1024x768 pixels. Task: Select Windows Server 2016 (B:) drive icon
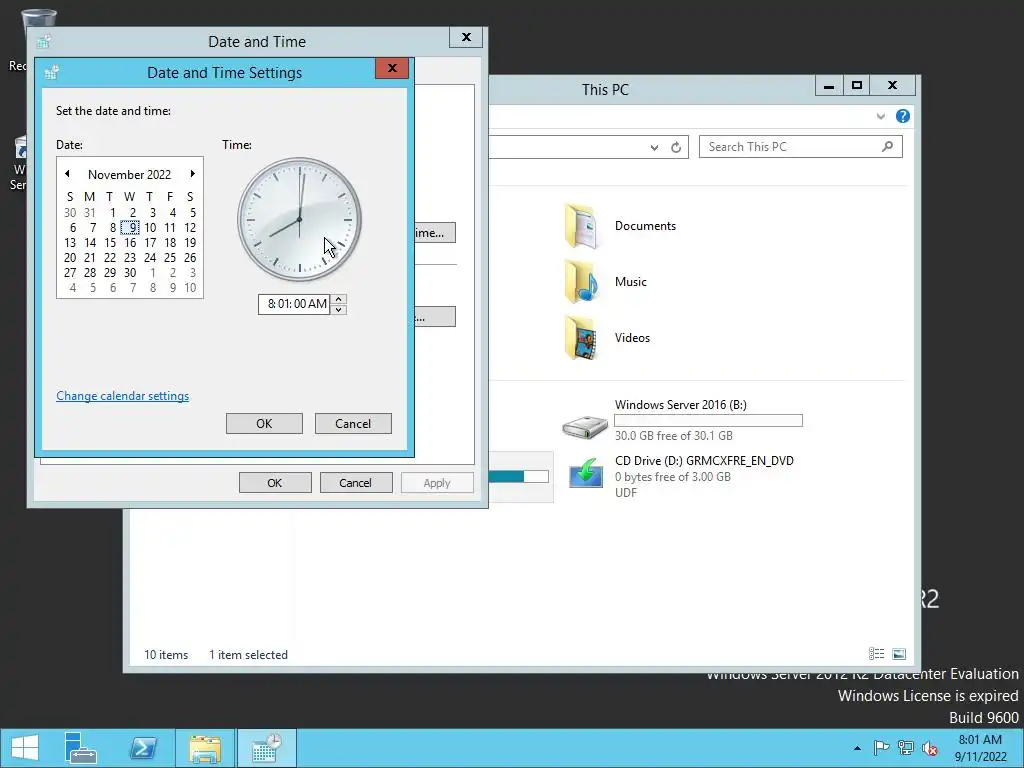584,426
